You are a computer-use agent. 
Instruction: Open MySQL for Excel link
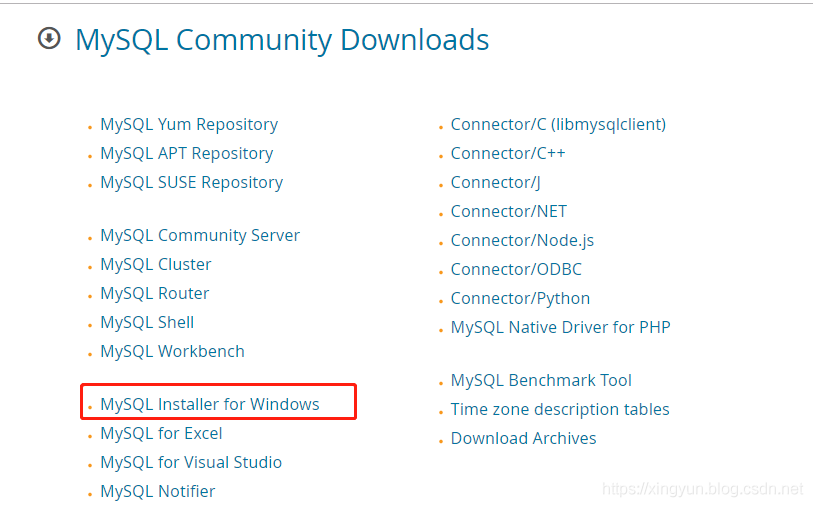click(x=161, y=434)
